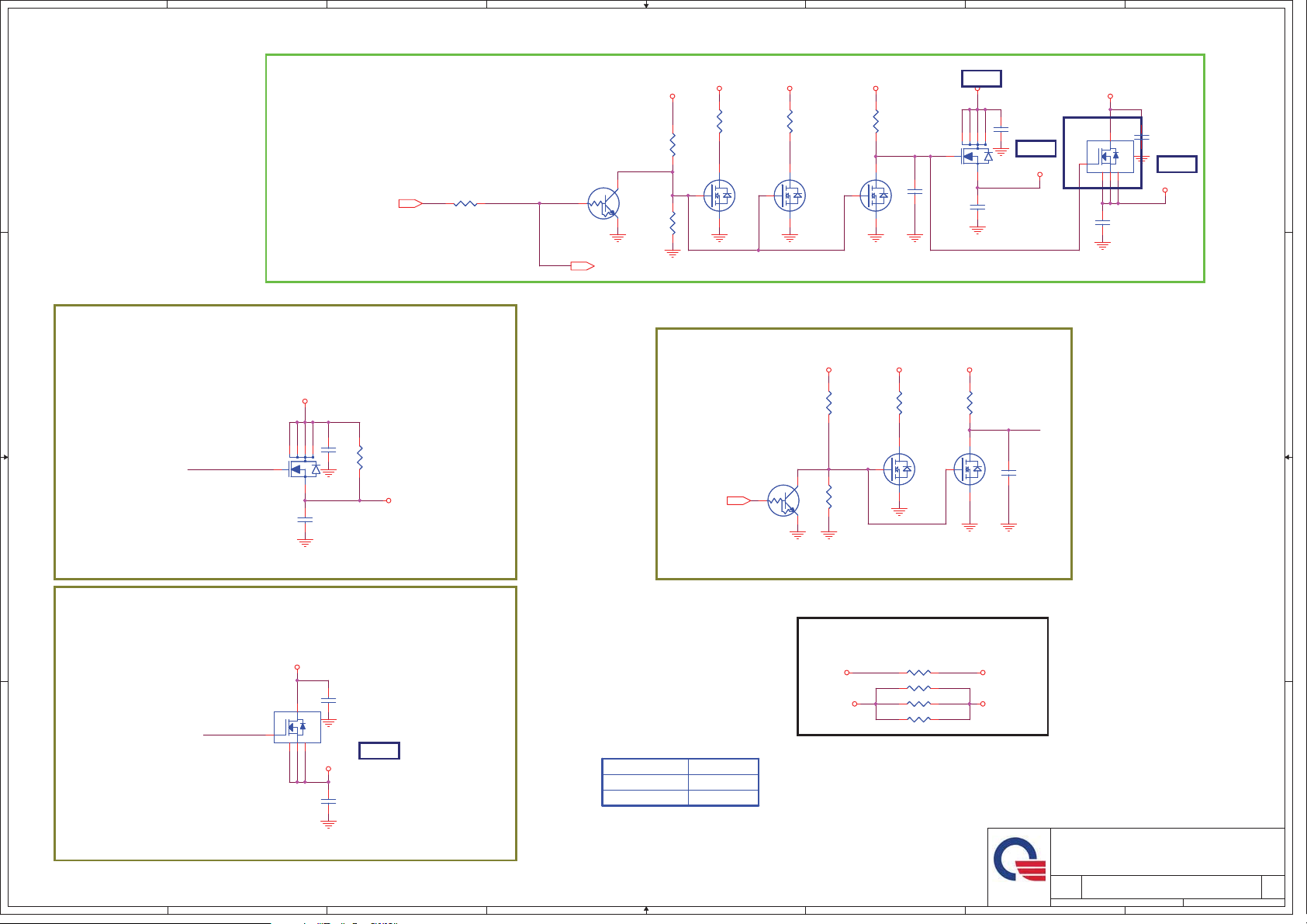Select the single top resistor in the black box
This screenshot has width=1307, height=924.
coord(918,673)
